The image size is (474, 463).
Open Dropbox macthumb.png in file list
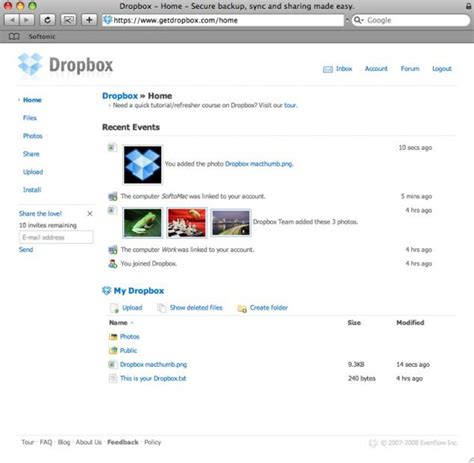click(153, 365)
